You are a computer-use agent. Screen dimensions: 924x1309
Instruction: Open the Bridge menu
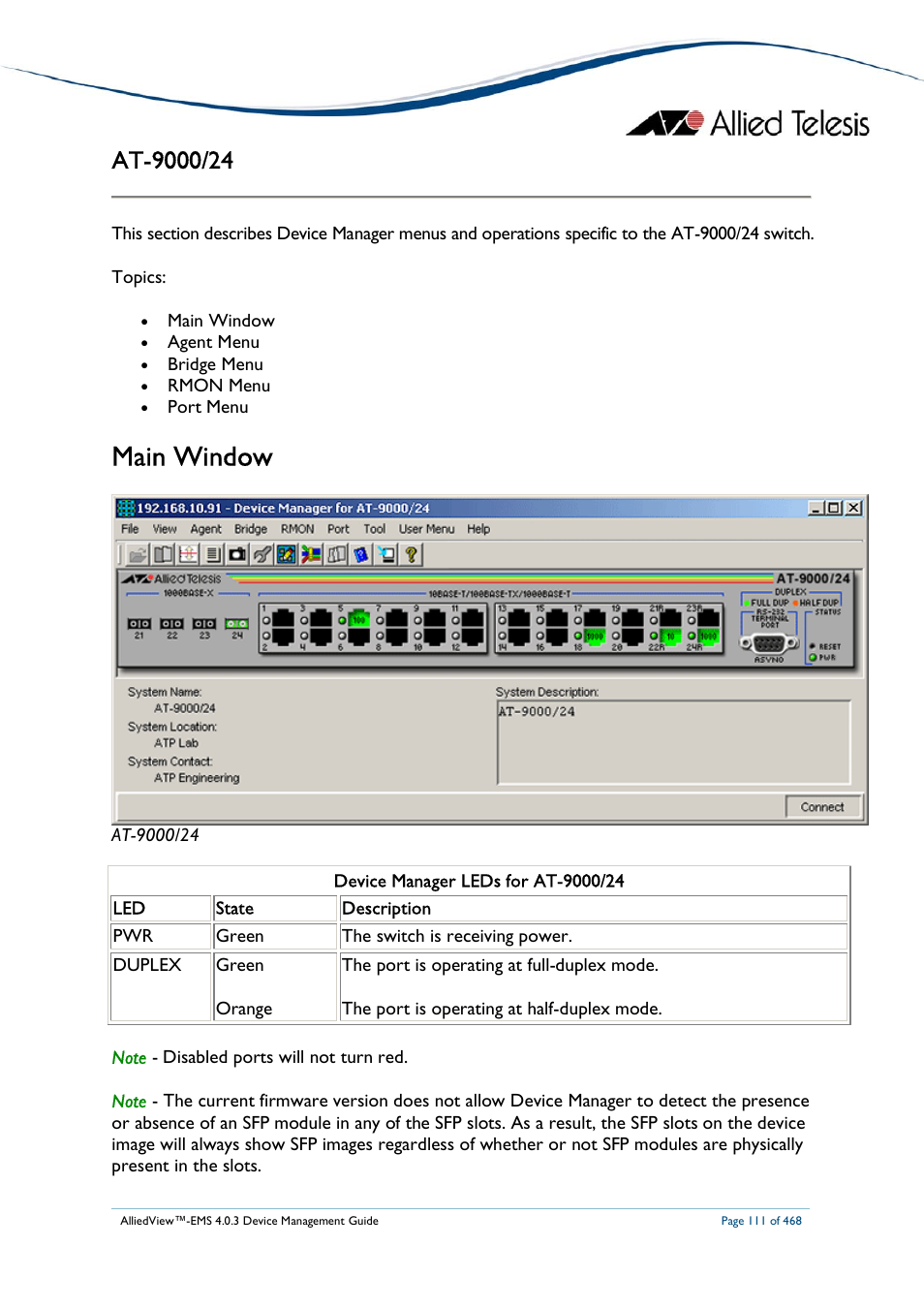tap(251, 529)
